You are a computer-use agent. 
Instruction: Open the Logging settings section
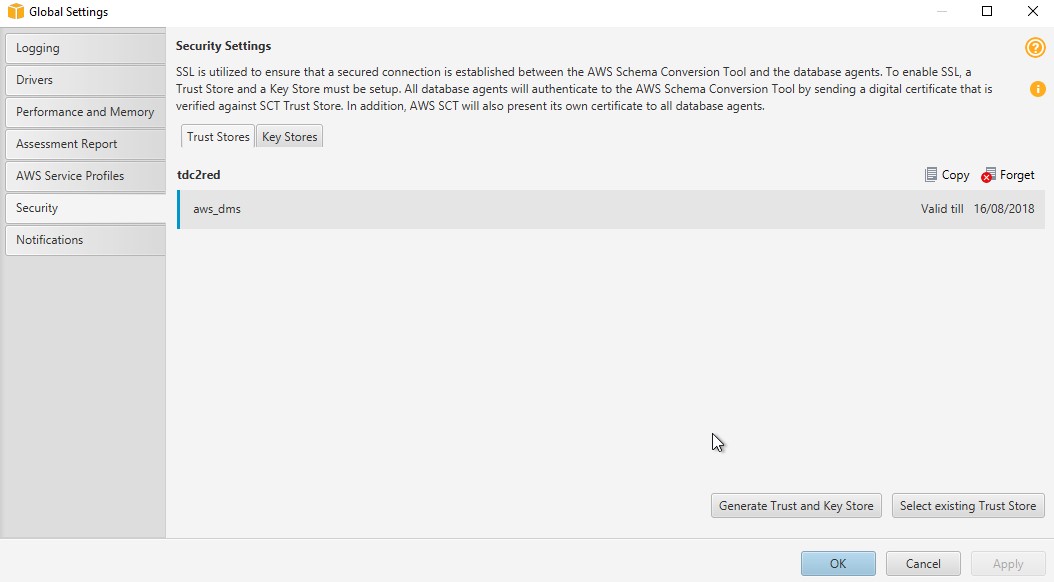(x=85, y=48)
